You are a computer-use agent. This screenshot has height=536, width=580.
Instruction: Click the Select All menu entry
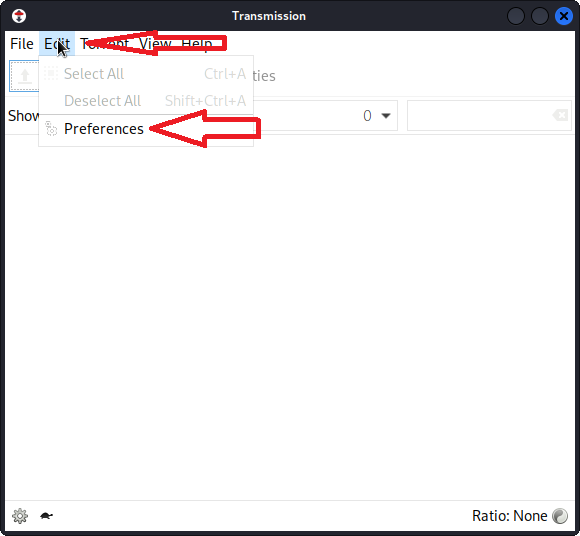click(146, 74)
